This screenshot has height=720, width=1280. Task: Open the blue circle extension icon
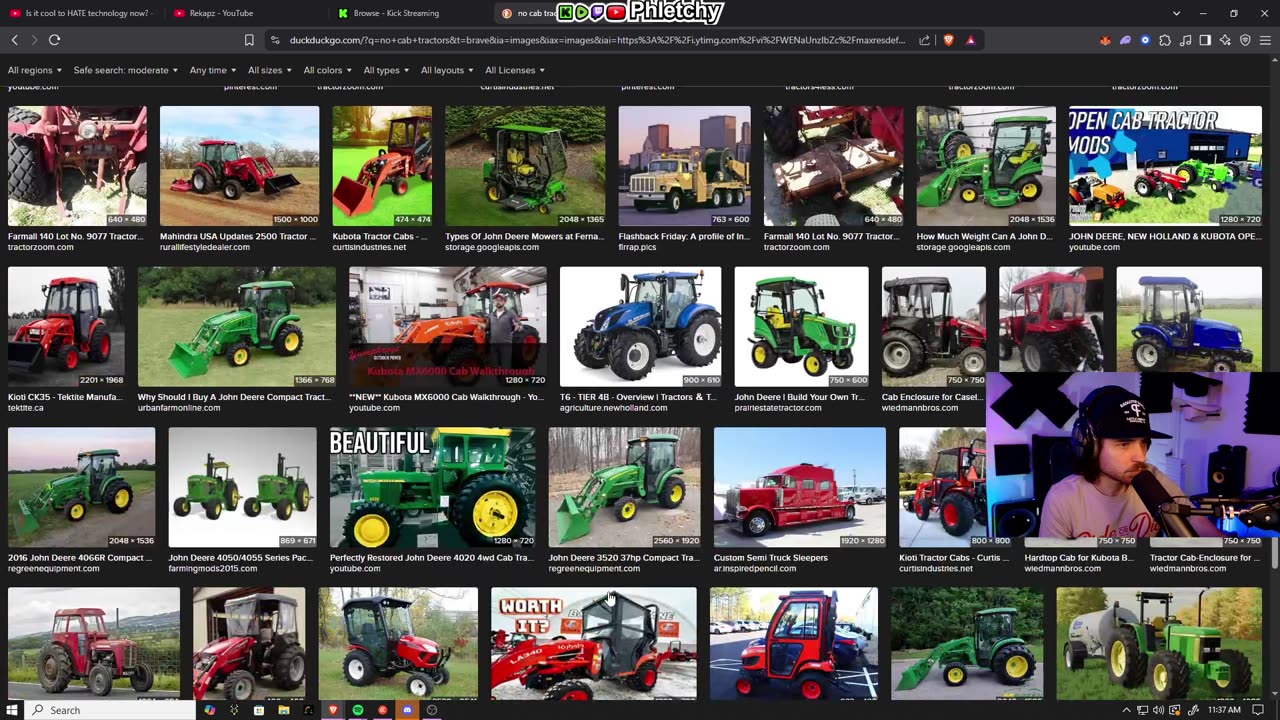click(x=1145, y=40)
